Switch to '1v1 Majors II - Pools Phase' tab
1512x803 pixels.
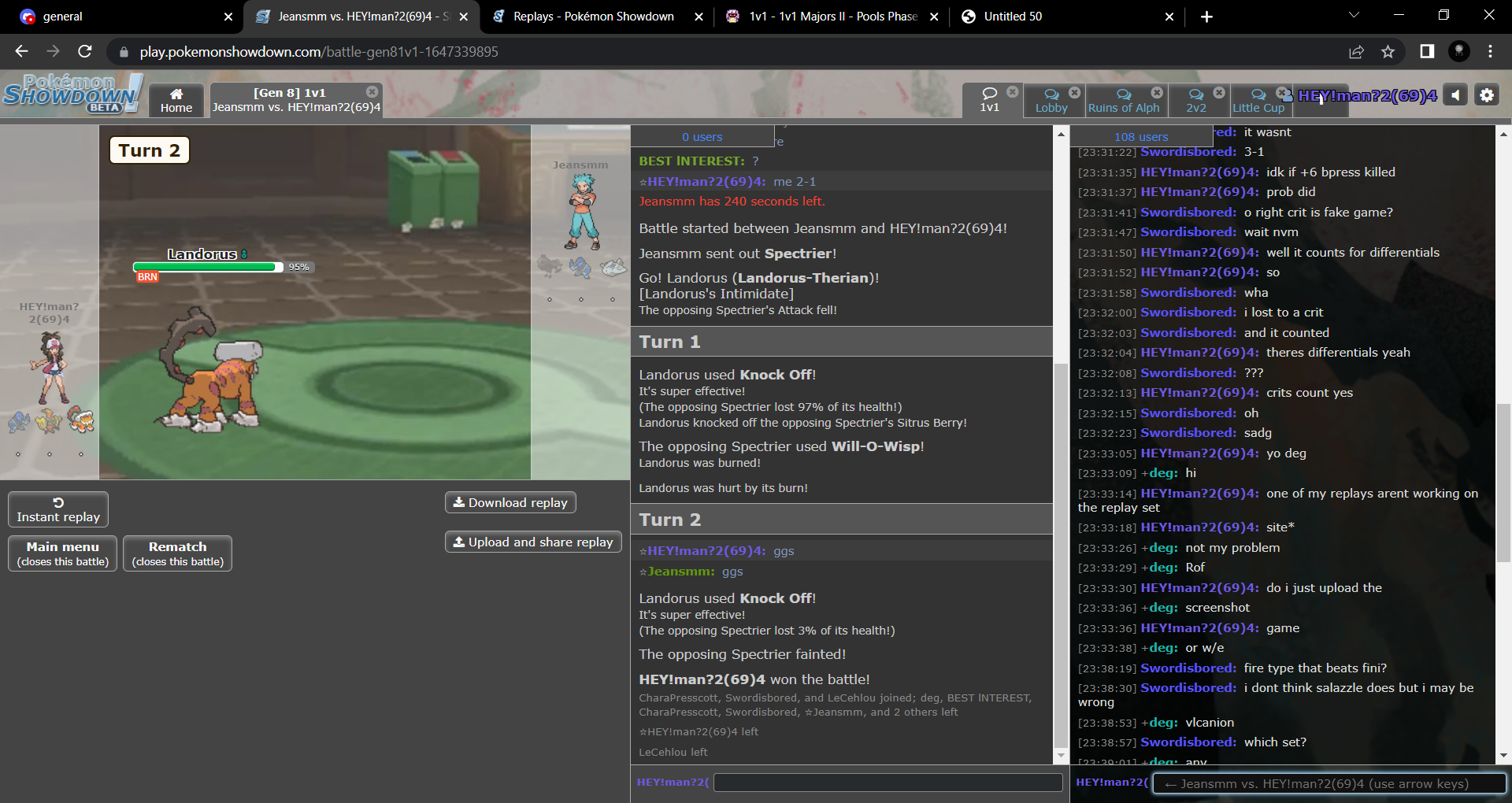831,17
